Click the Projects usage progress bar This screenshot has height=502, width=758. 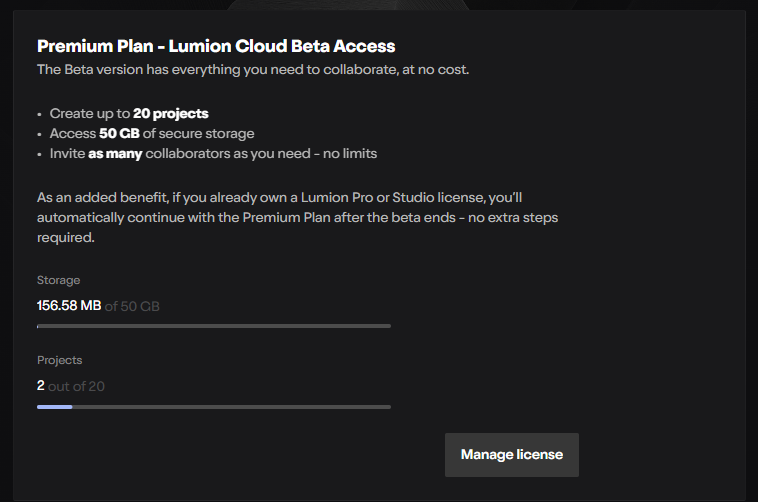click(213, 407)
